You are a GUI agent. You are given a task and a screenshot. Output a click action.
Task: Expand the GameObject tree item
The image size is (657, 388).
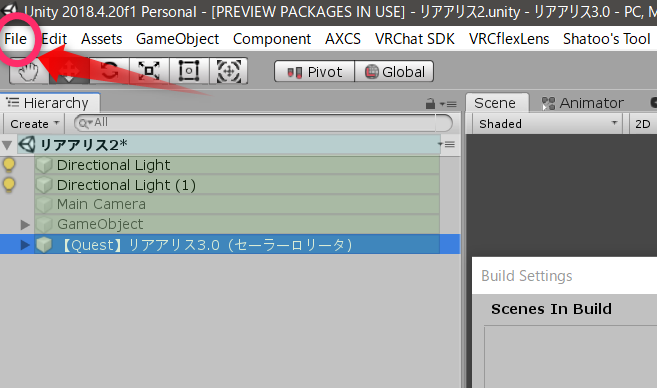25,225
